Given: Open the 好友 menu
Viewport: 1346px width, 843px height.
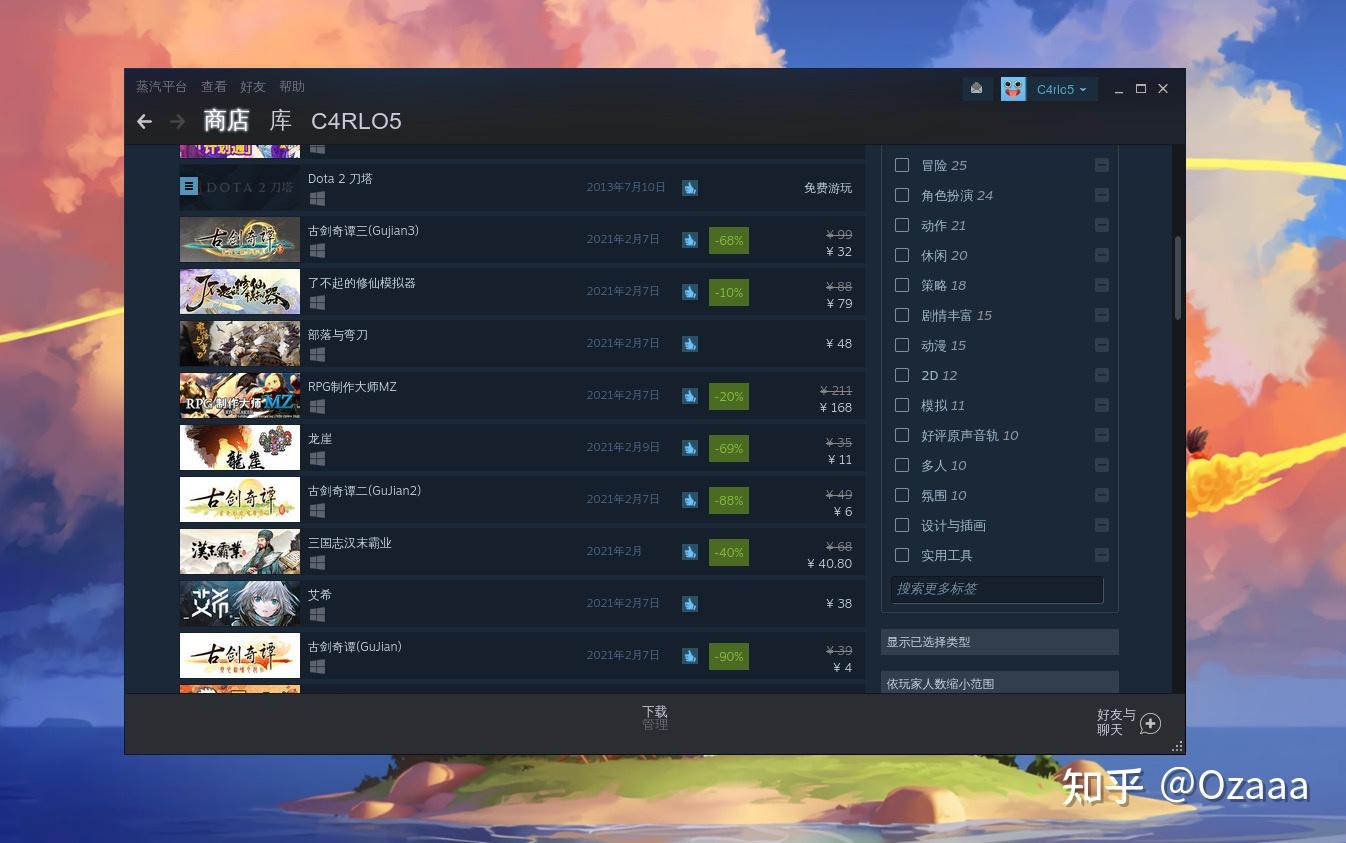Looking at the screenshot, I should pos(253,87).
